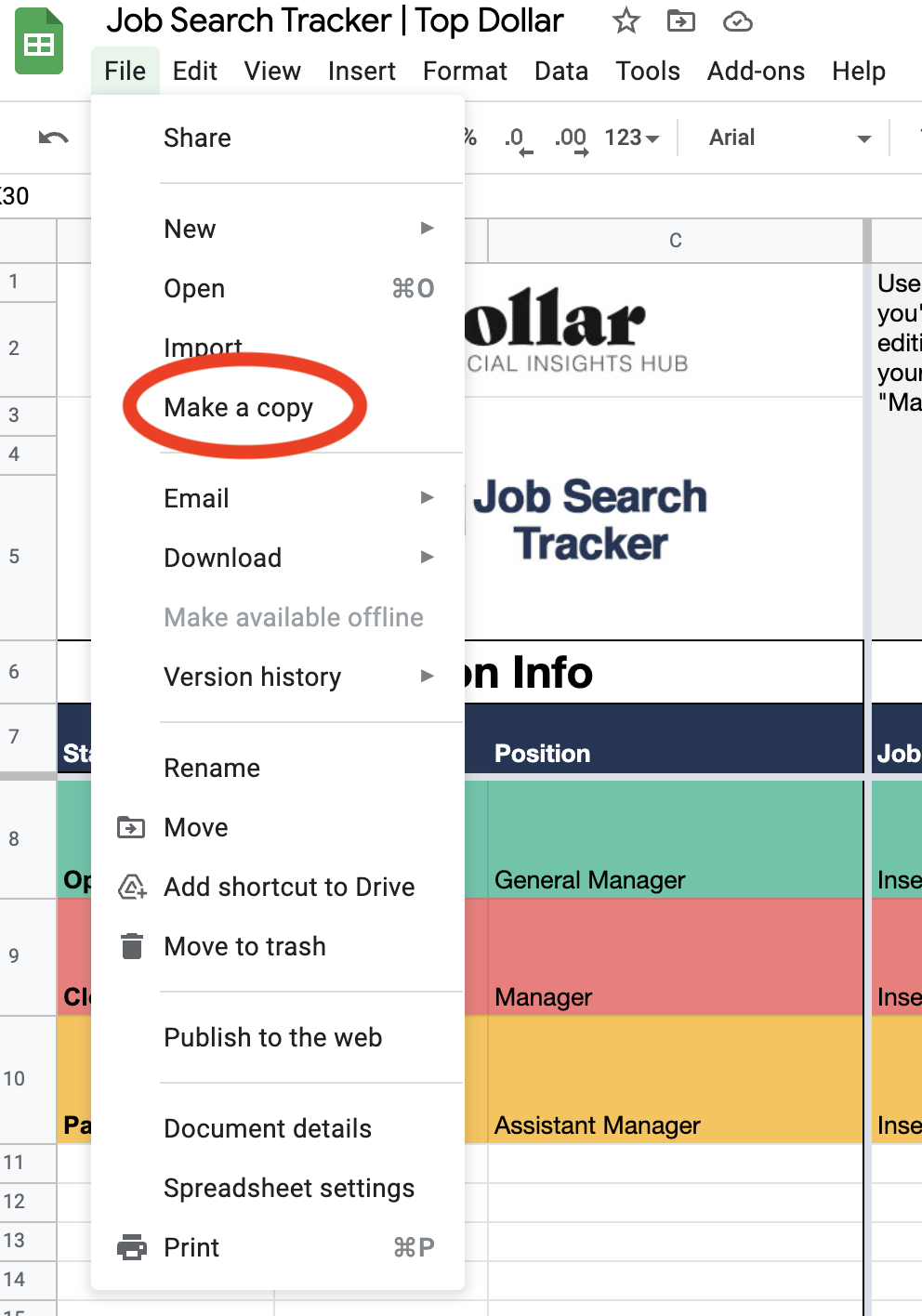Open the Google Sheets home icon
This screenshot has height=1316, width=922.
tap(39, 42)
